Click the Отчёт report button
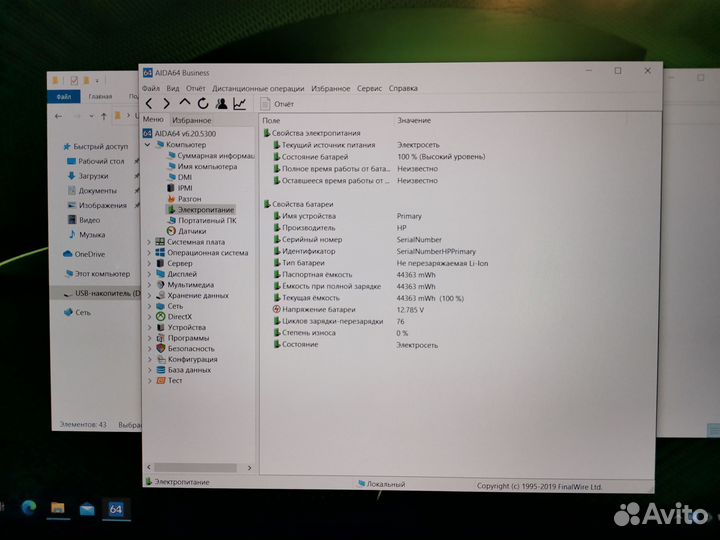The width and height of the screenshot is (720, 540). click(x=277, y=104)
